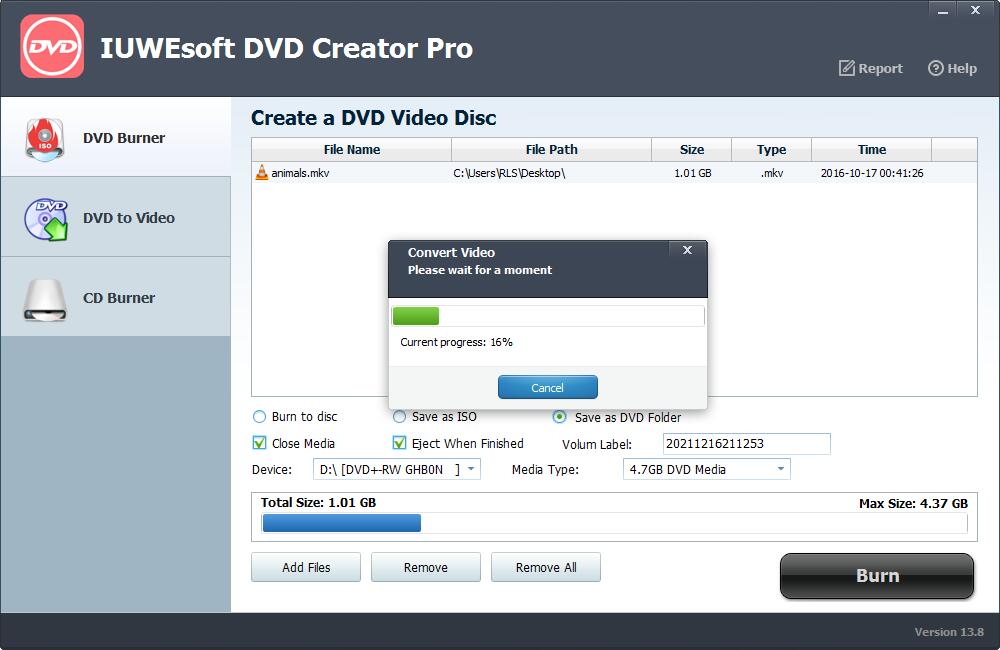Switch to the CD Burner tab
This screenshot has height=650, width=1000.
pyautogui.click(x=115, y=297)
